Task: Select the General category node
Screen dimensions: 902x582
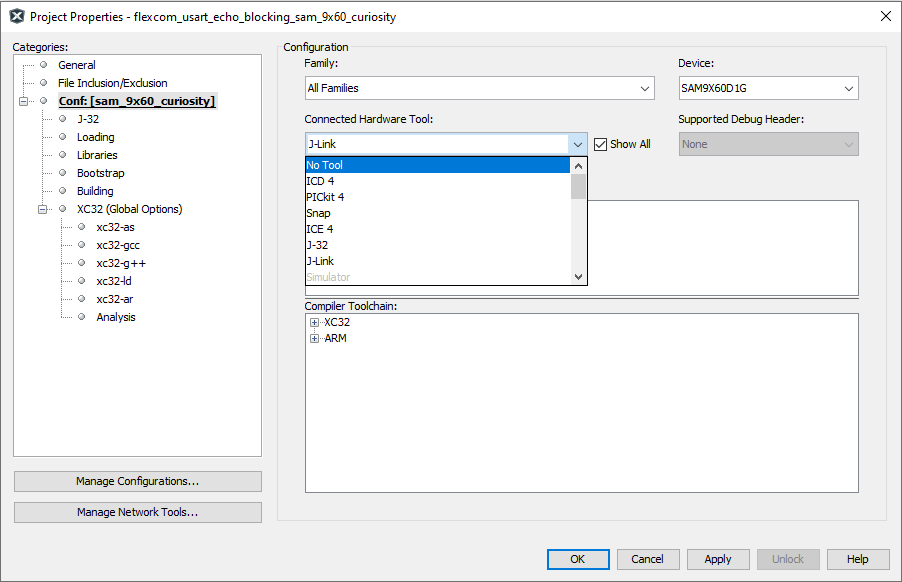Action: pyautogui.click(x=76, y=65)
